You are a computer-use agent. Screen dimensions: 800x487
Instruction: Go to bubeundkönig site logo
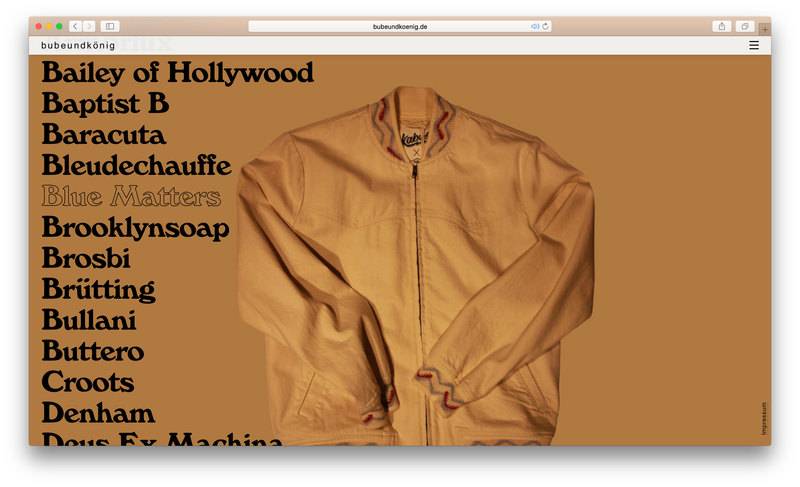(x=78, y=45)
